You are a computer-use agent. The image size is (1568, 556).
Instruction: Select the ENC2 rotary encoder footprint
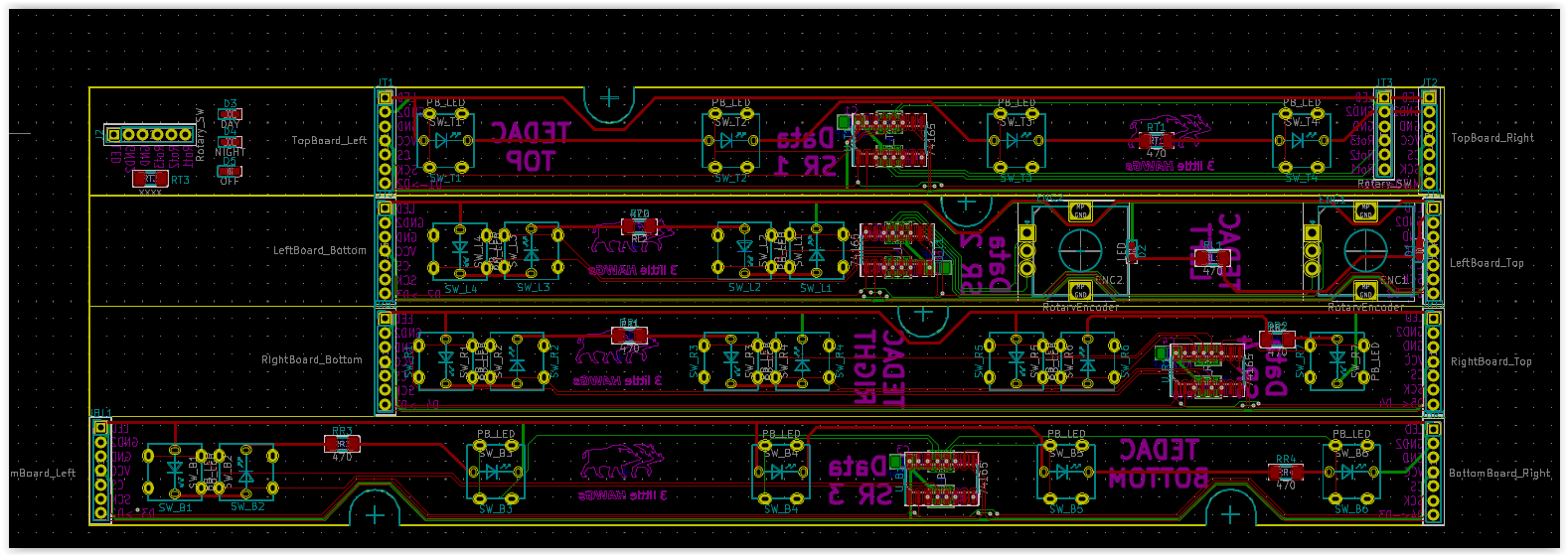[1080, 250]
